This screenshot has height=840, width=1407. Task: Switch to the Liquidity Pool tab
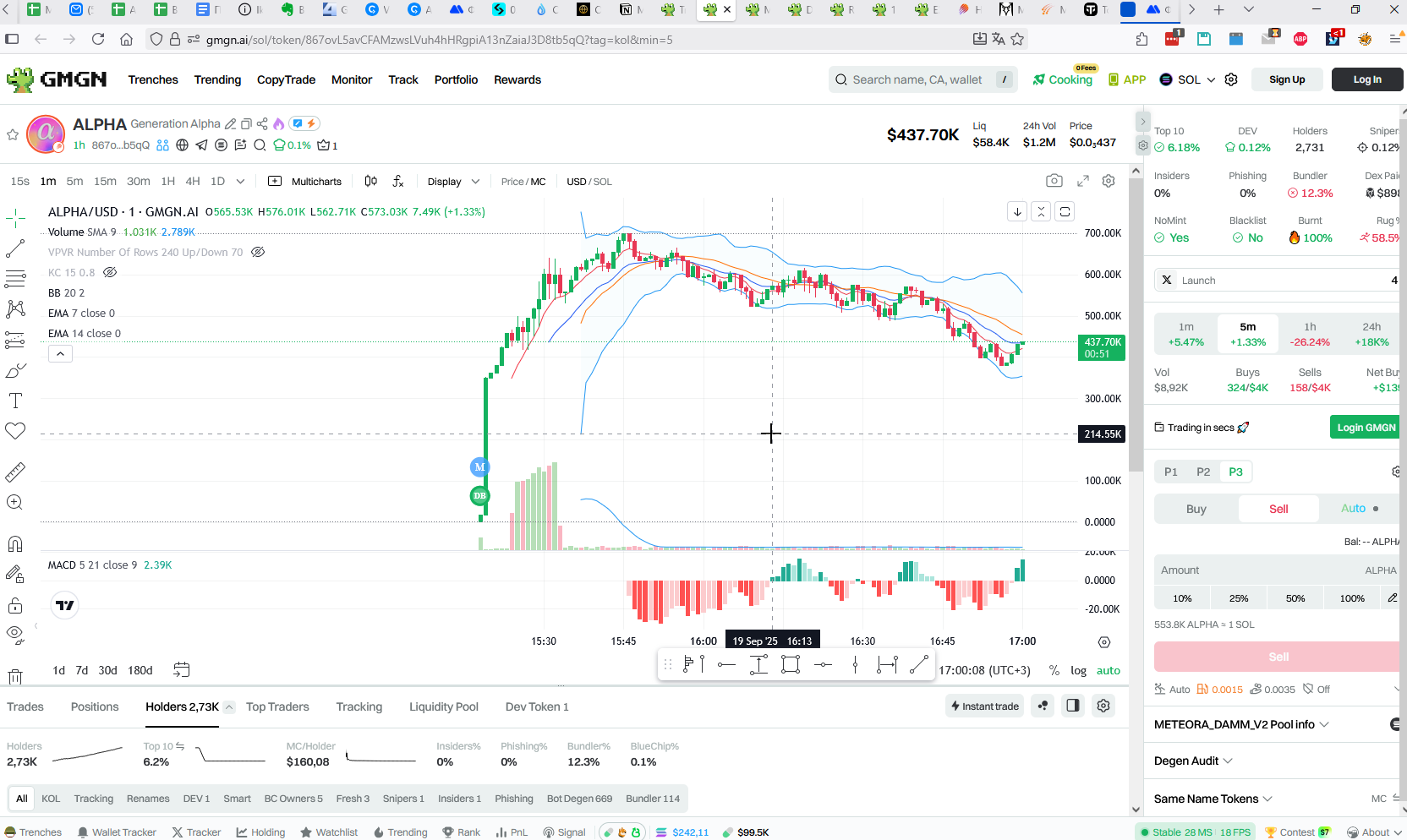(443, 706)
